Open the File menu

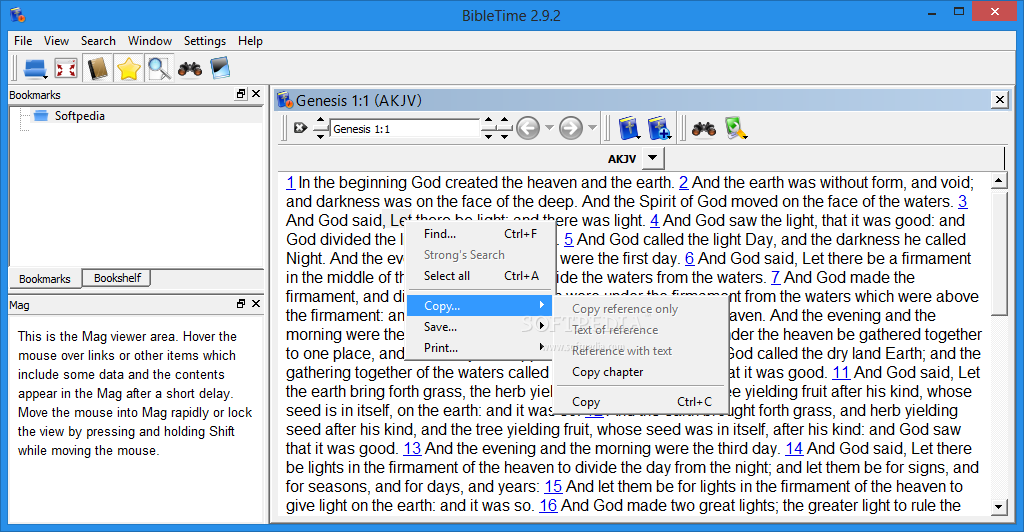(x=23, y=40)
